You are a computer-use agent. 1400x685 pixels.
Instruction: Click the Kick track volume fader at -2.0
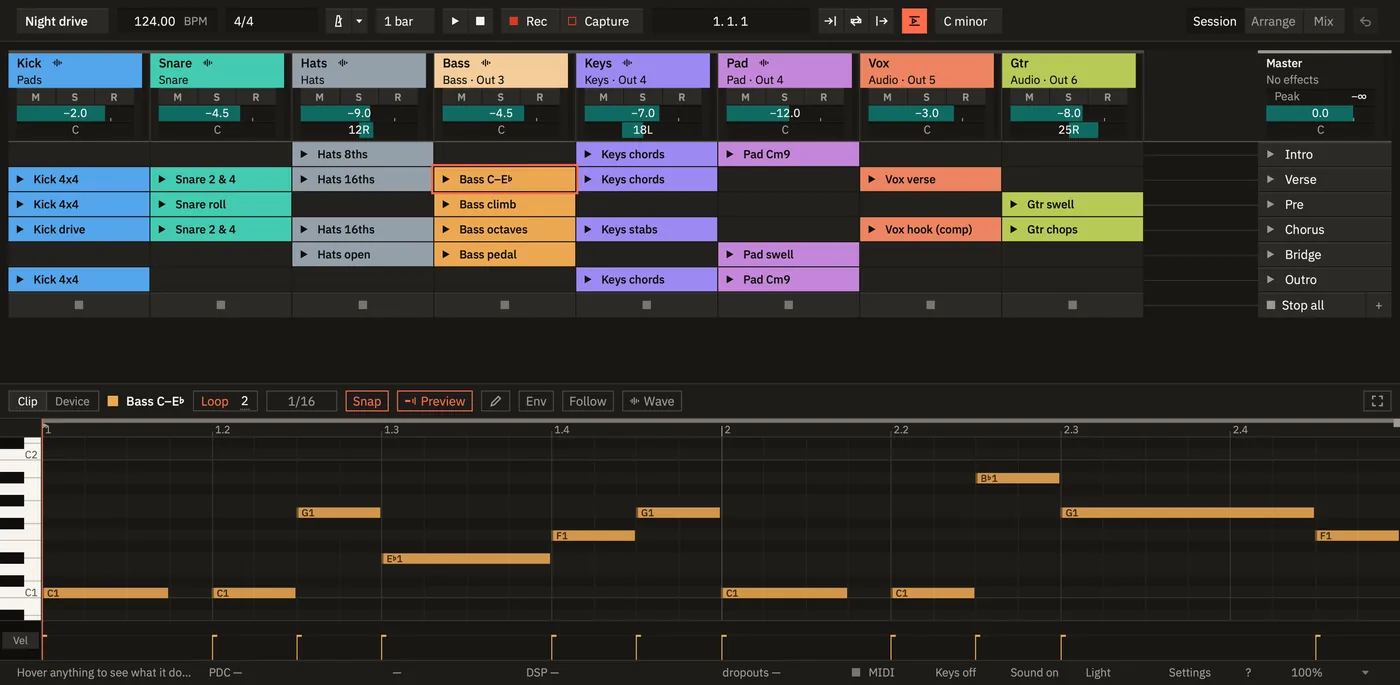(x=75, y=113)
